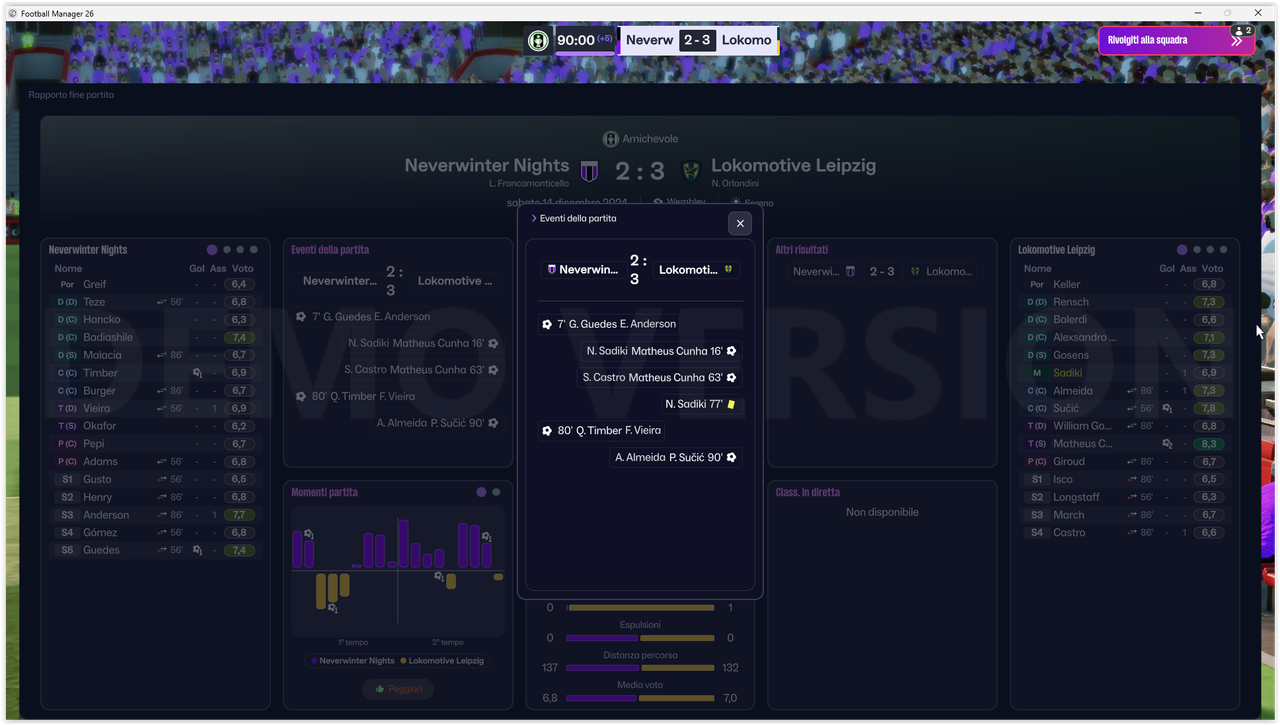Open the notifications counter showing 2

click(x=1243, y=31)
